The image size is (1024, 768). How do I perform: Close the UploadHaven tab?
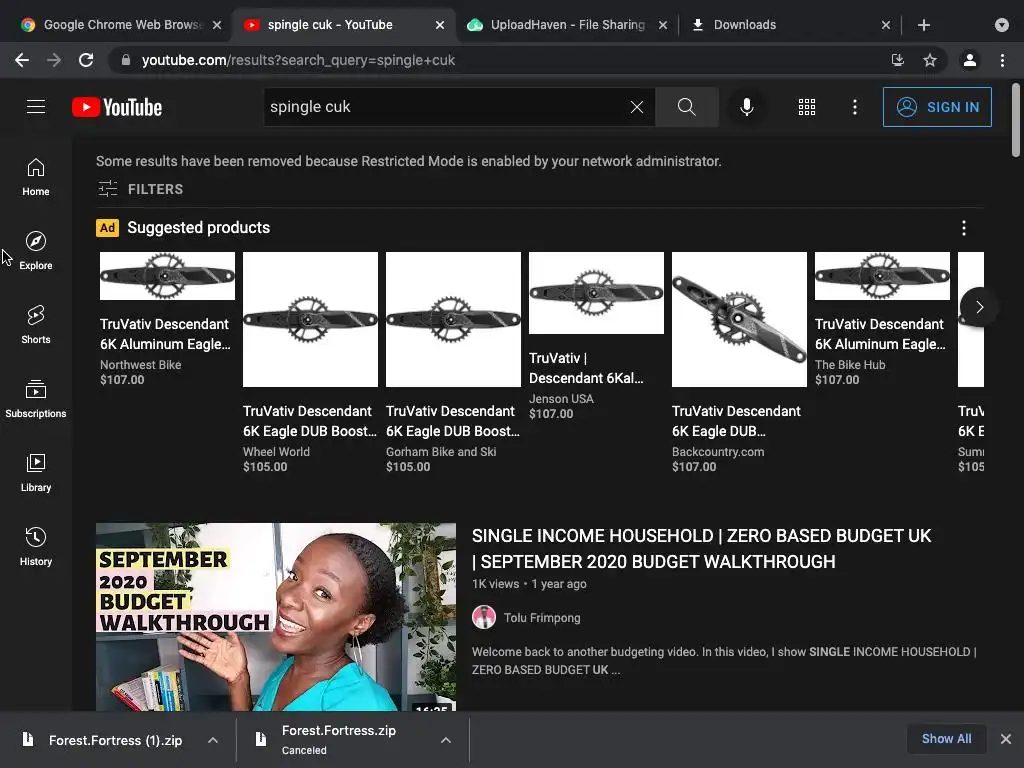pyautogui.click(x=663, y=25)
